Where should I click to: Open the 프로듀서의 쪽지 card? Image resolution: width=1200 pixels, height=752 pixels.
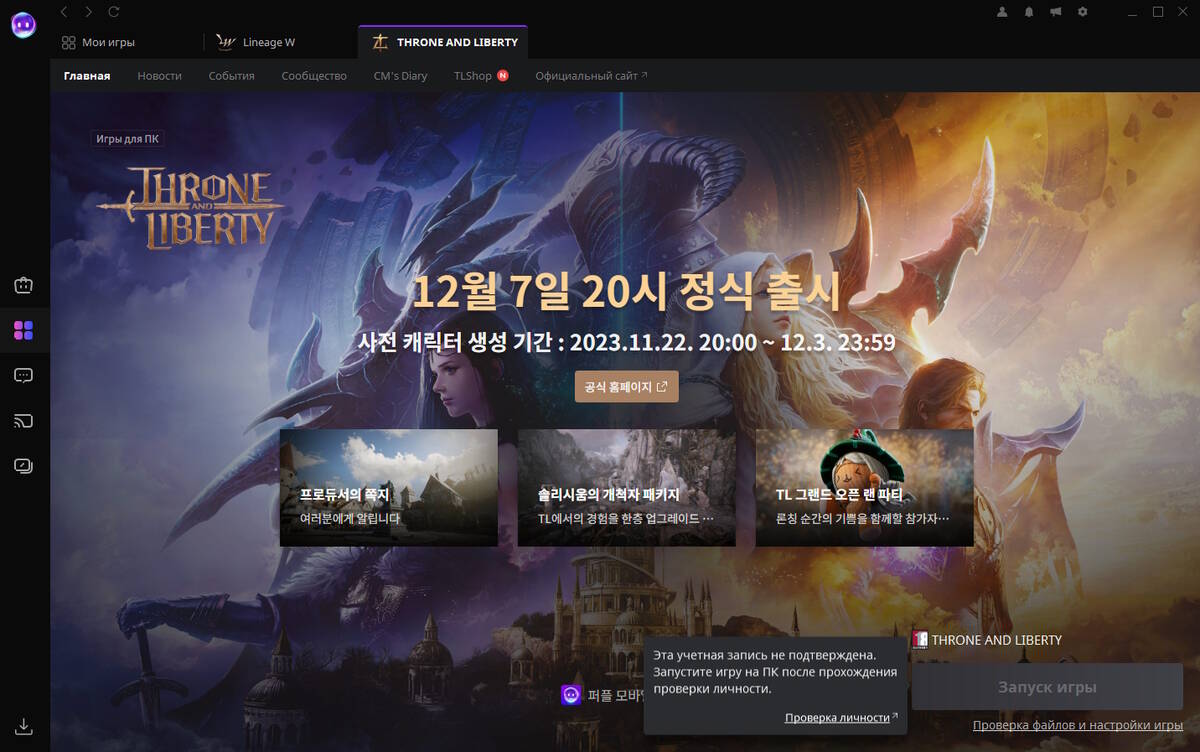389,488
